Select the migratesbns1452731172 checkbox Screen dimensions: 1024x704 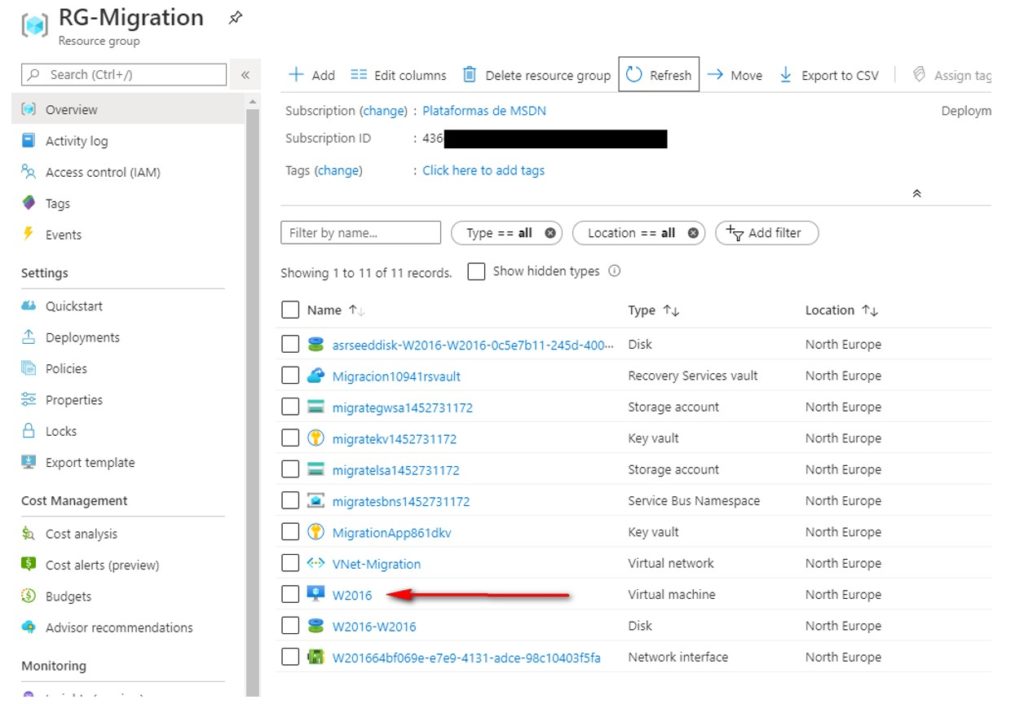pos(290,500)
